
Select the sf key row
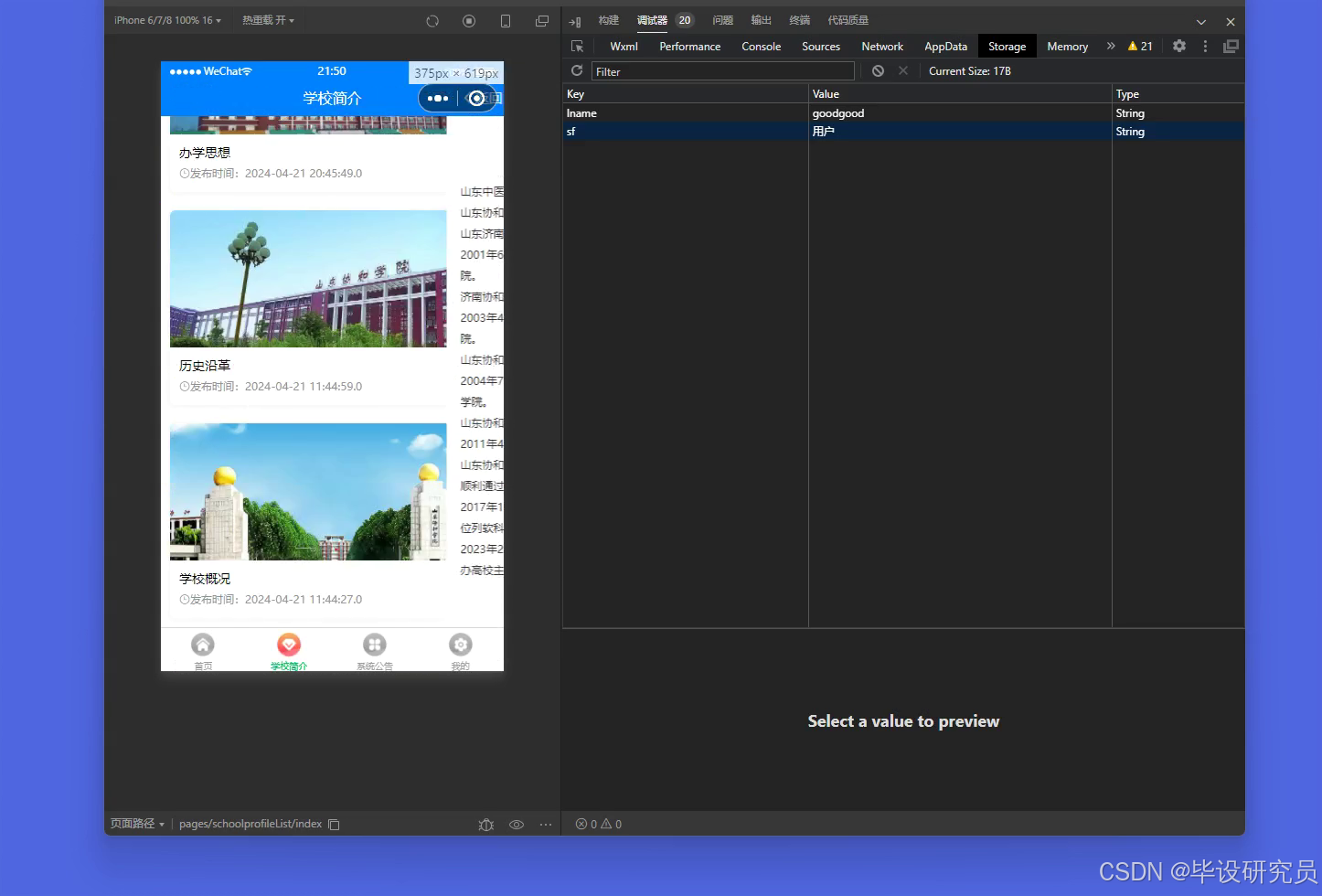pos(686,132)
